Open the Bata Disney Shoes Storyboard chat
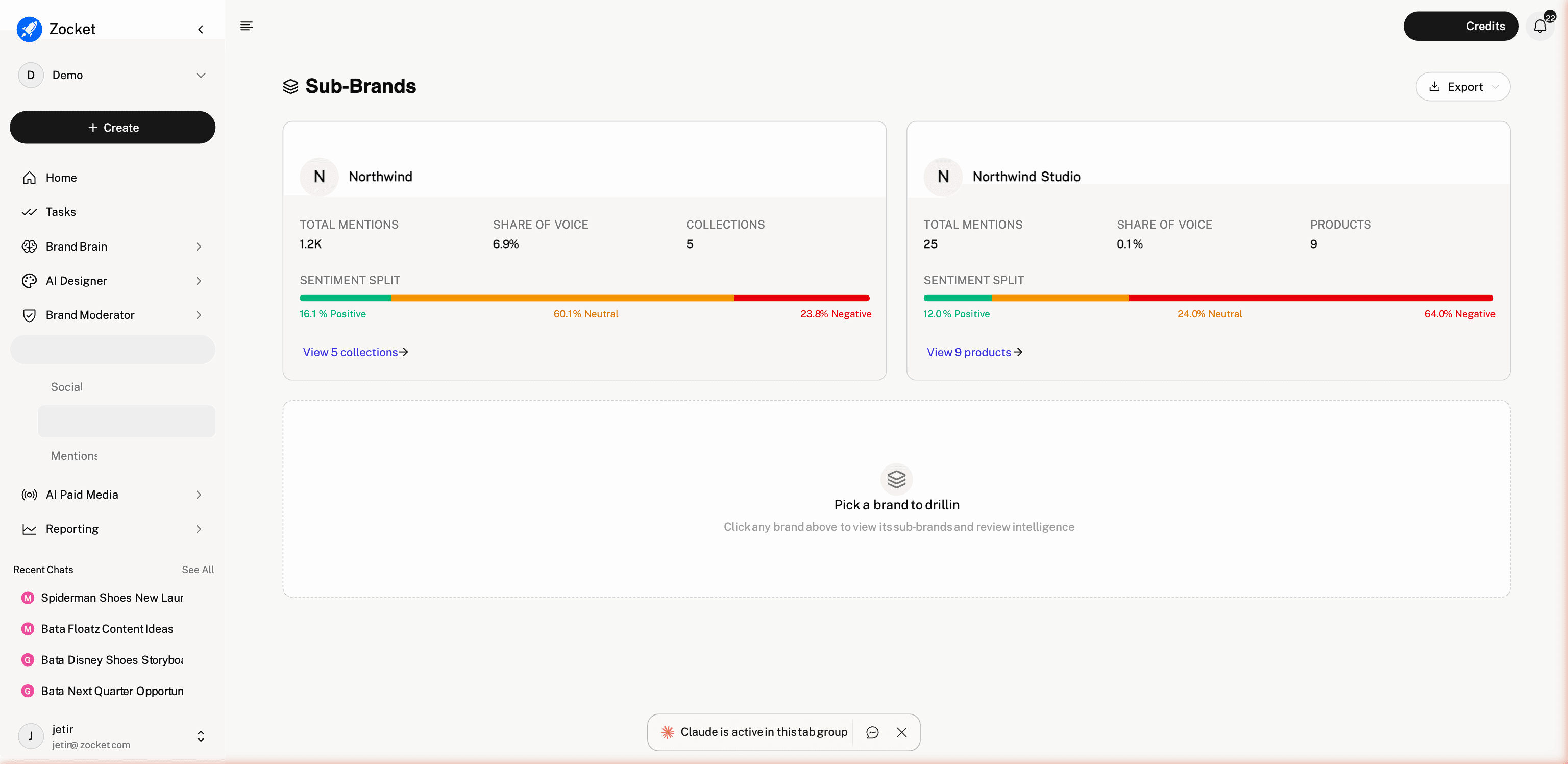Screen dimensions: 1568x764 tap(112, 660)
